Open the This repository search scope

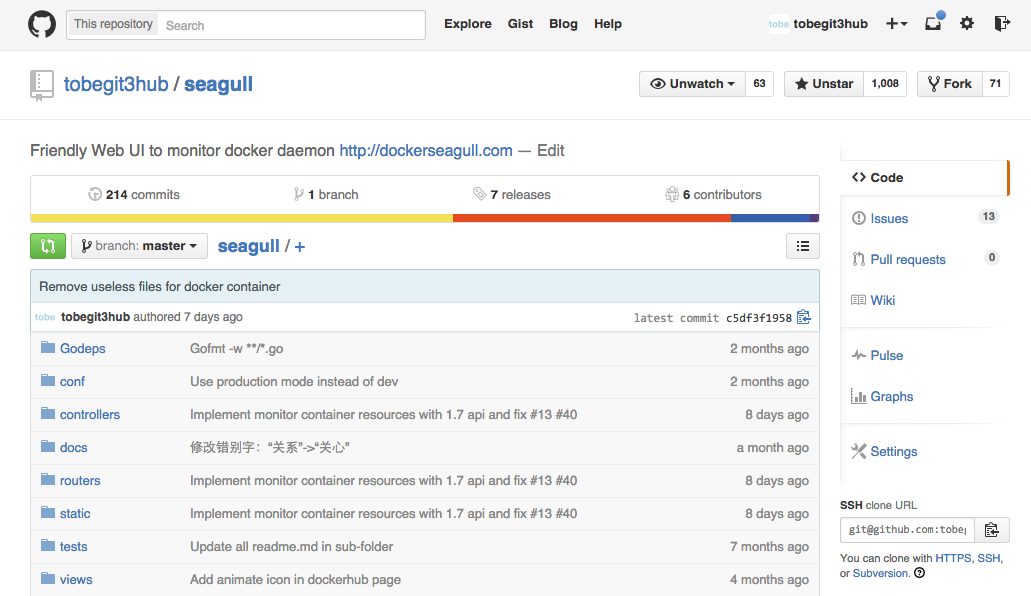click(113, 24)
